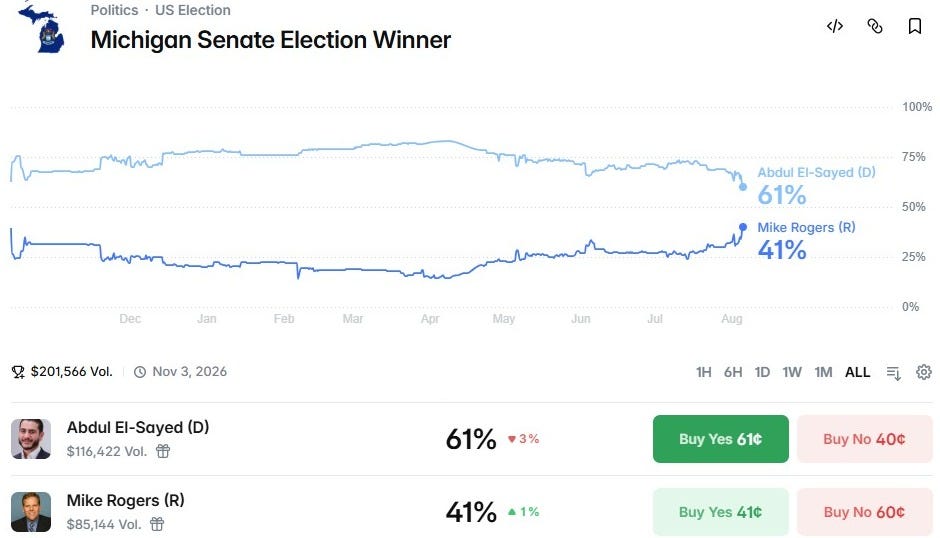Switch chart to 1D range
Viewport: 940px width, 538px height.
[x=762, y=372]
